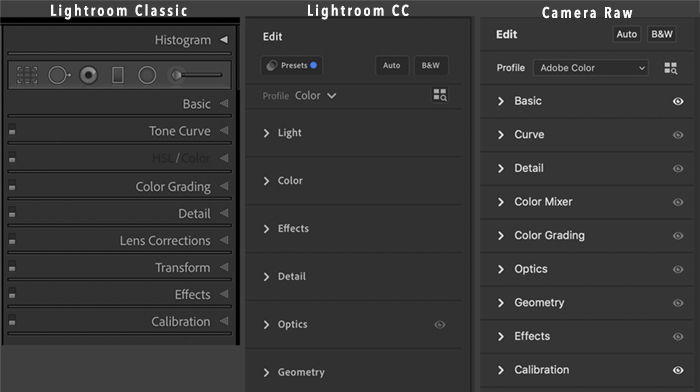Toggle Calibration panel switch in Lightroom Classic
Viewport: 700px width, 392px height.
(12, 321)
